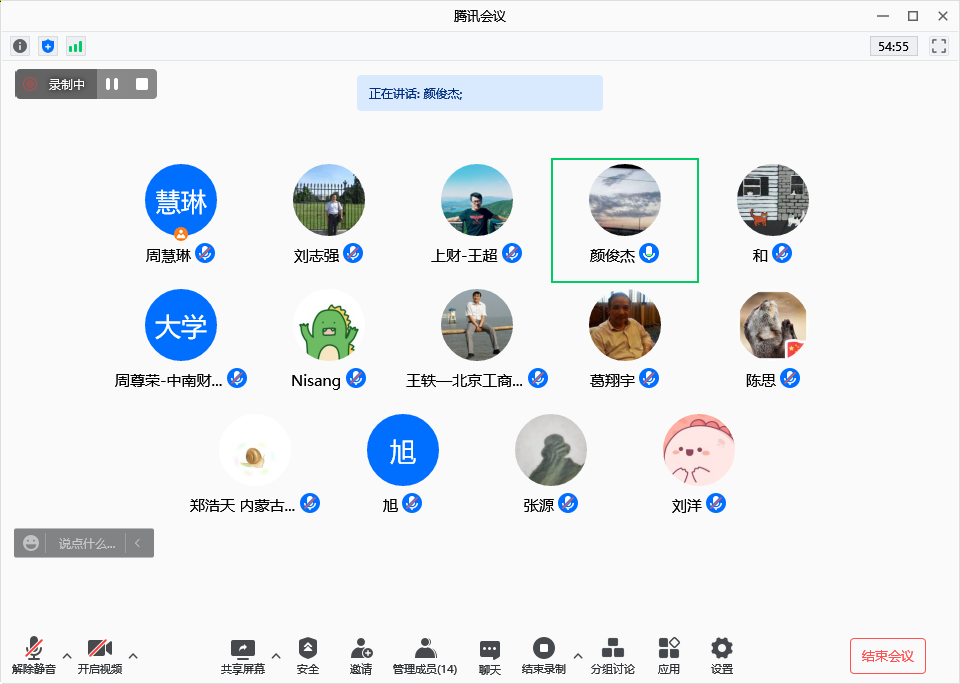
Task: Click the 54:55 meeting timer
Action: coord(893,46)
